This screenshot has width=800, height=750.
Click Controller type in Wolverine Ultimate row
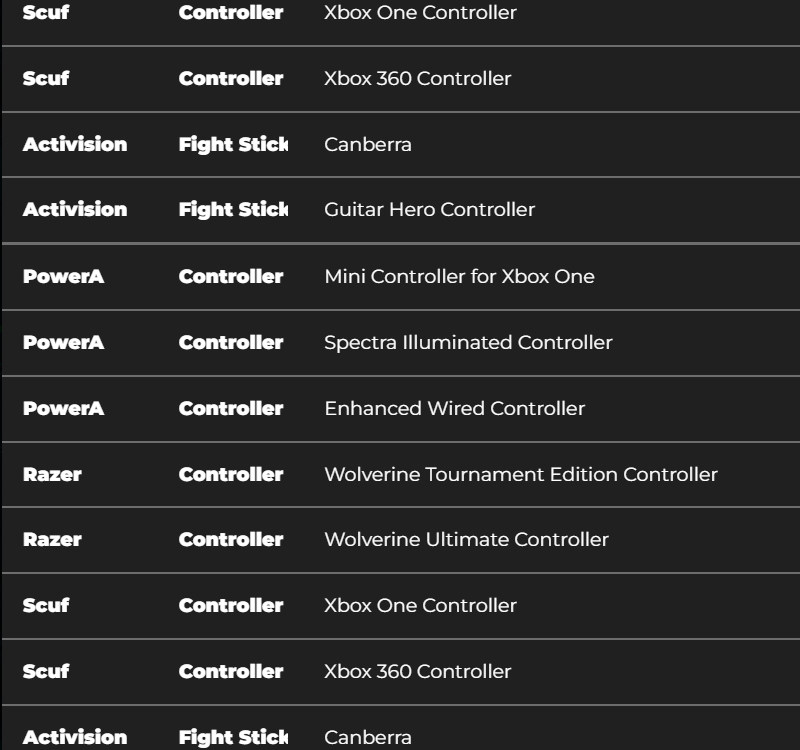coord(231,539)
